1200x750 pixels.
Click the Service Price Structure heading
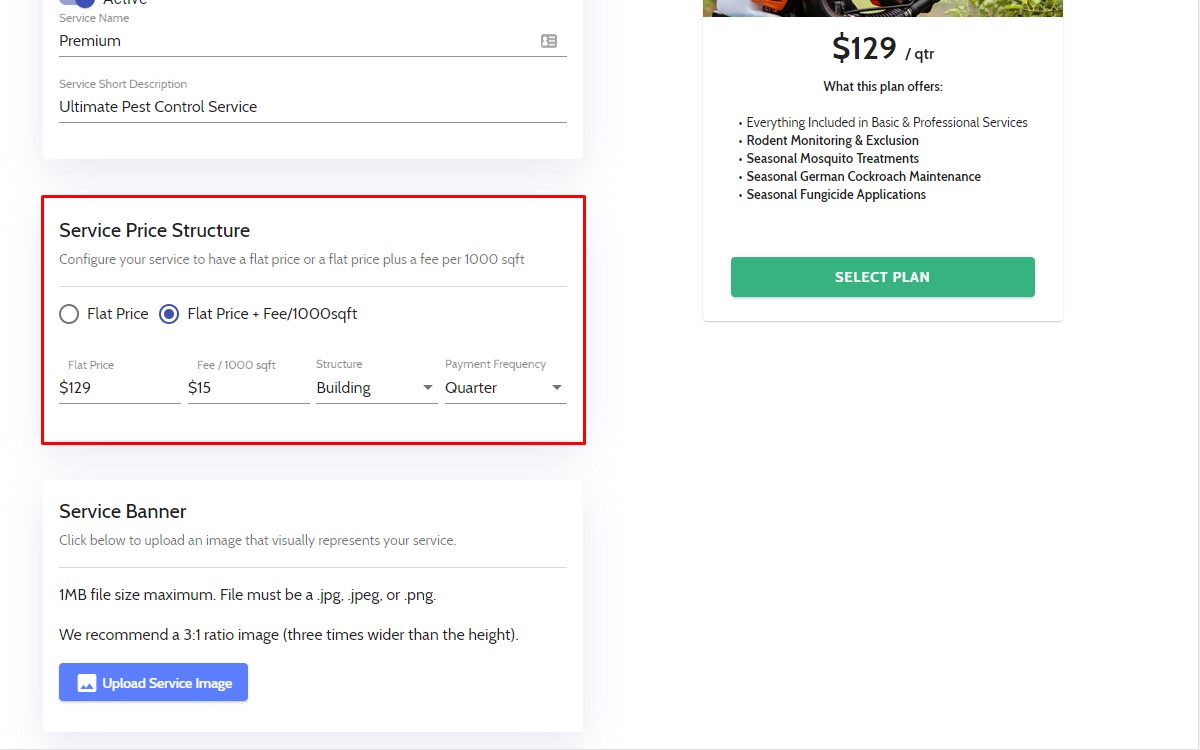154,231
